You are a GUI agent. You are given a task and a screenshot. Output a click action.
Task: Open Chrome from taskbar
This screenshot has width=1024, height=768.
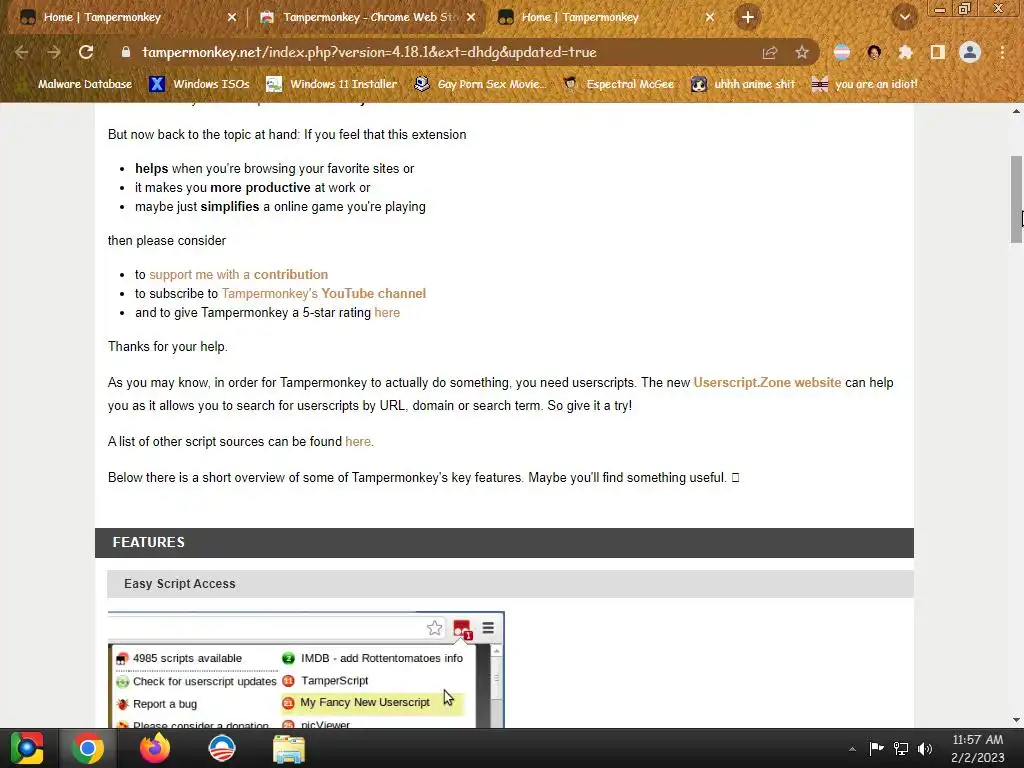click(x=88, y=748)
